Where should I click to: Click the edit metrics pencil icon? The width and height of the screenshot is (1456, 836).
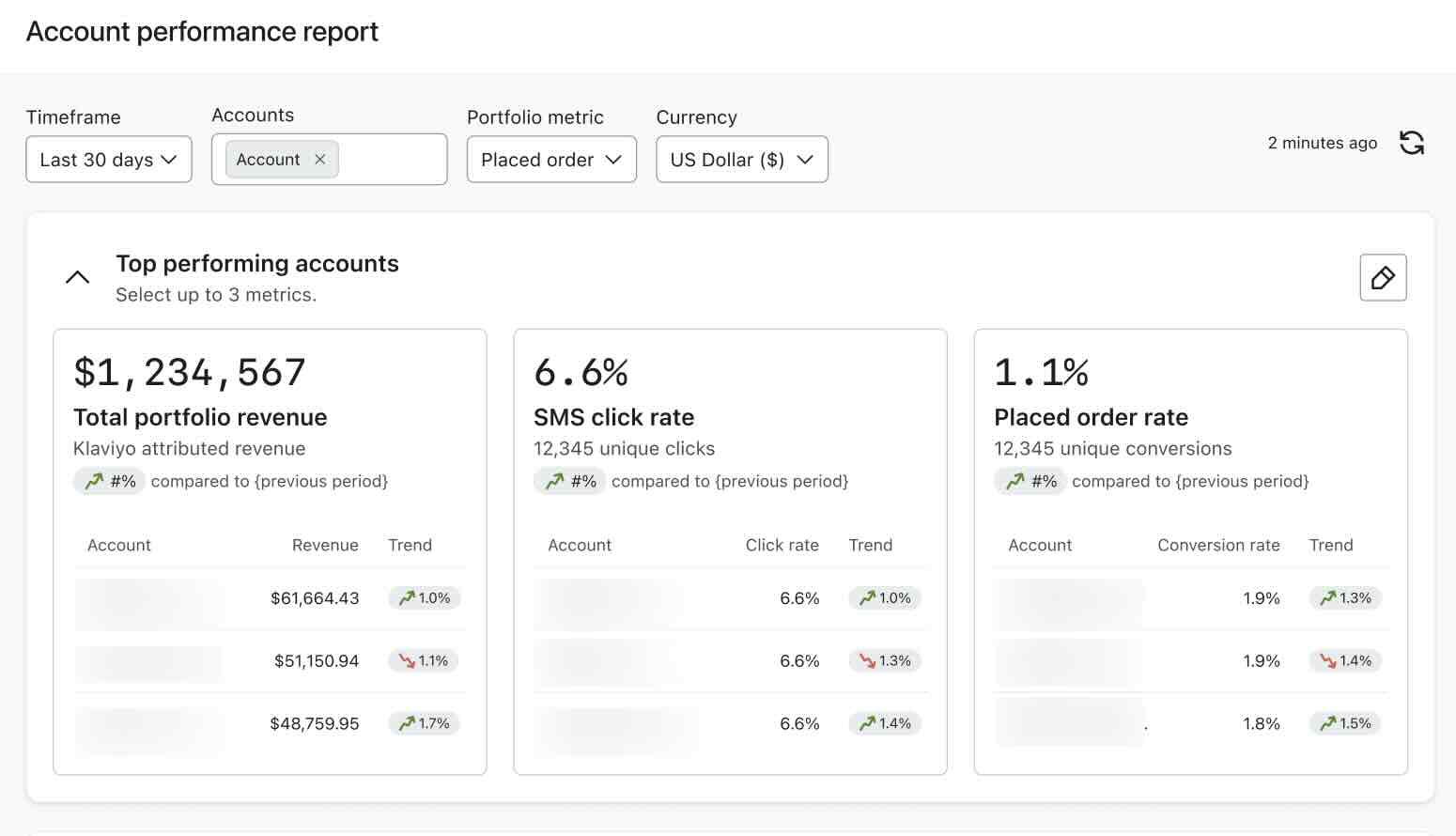(x=1383, y=278)
